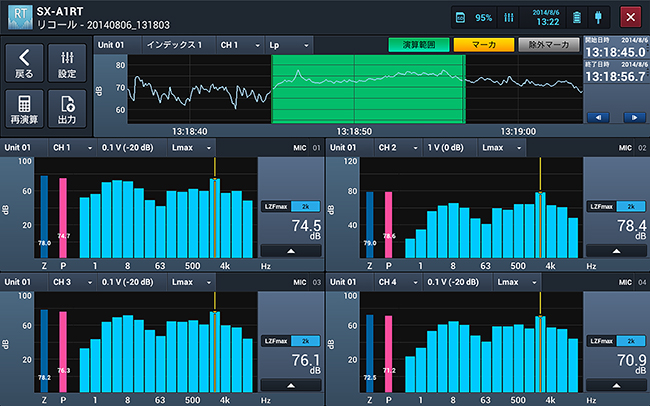Expand the up arrow under 70.9 dB
Viewport: 650px width, 406px height.
tap(616, 385)
